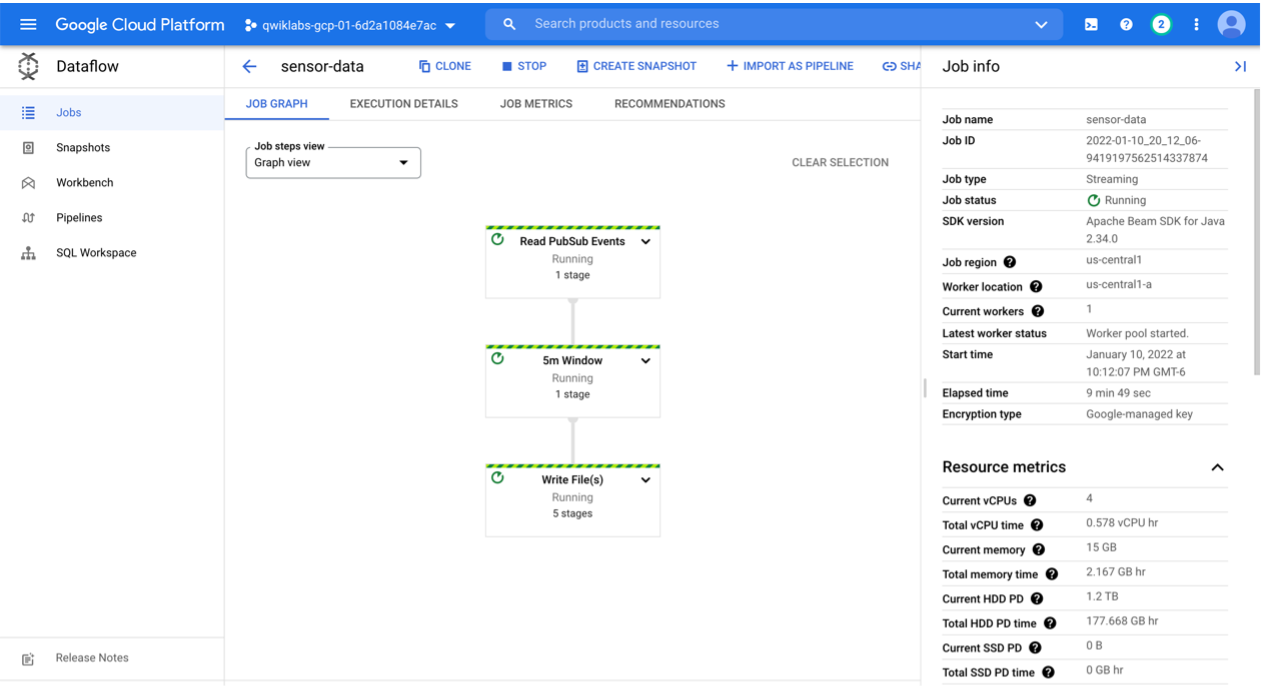Click help icon next to Total SSD PD time
Screen dimensions: 1265x690
(1048, 672)
